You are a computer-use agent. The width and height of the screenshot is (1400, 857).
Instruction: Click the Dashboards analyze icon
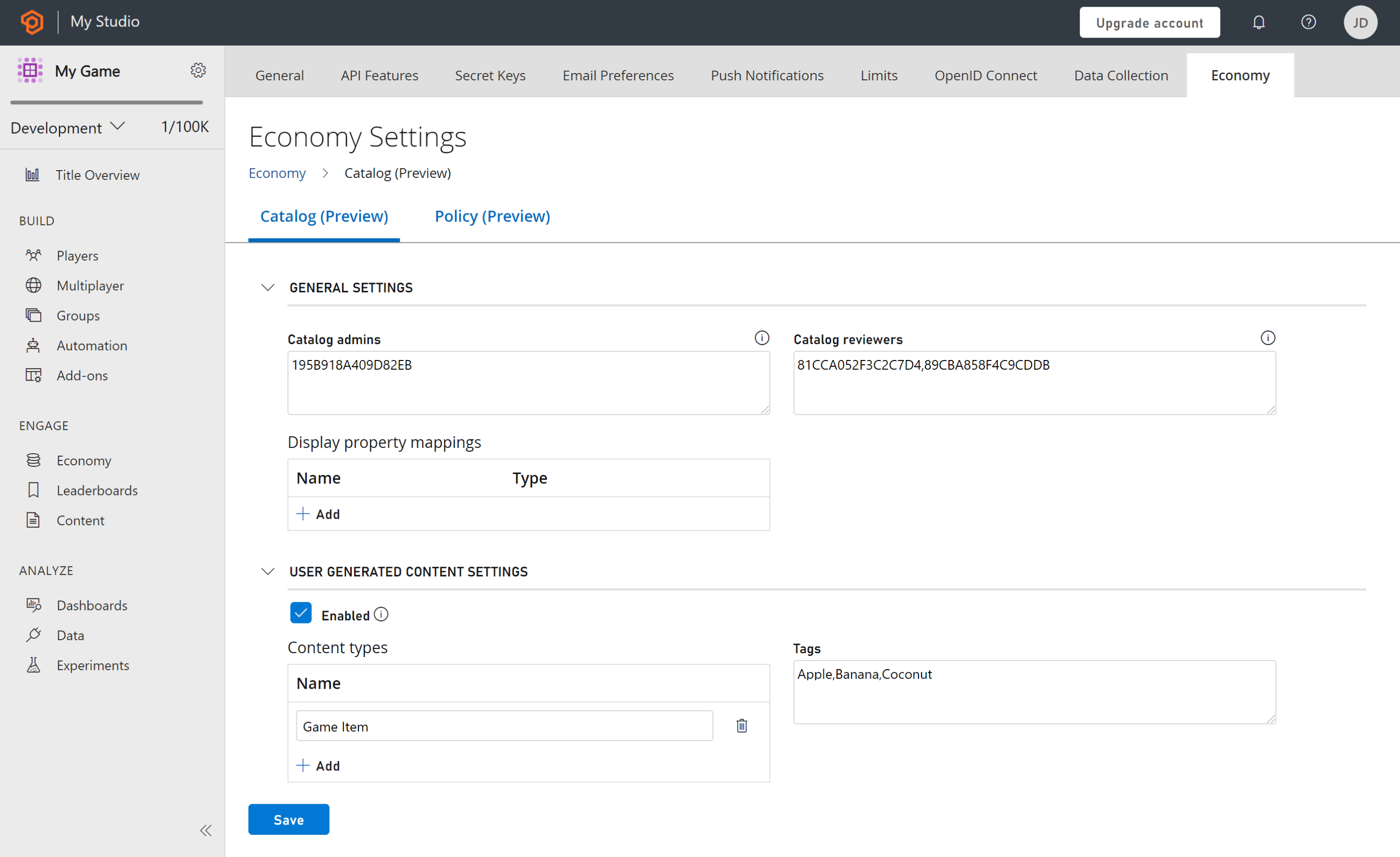33,604
